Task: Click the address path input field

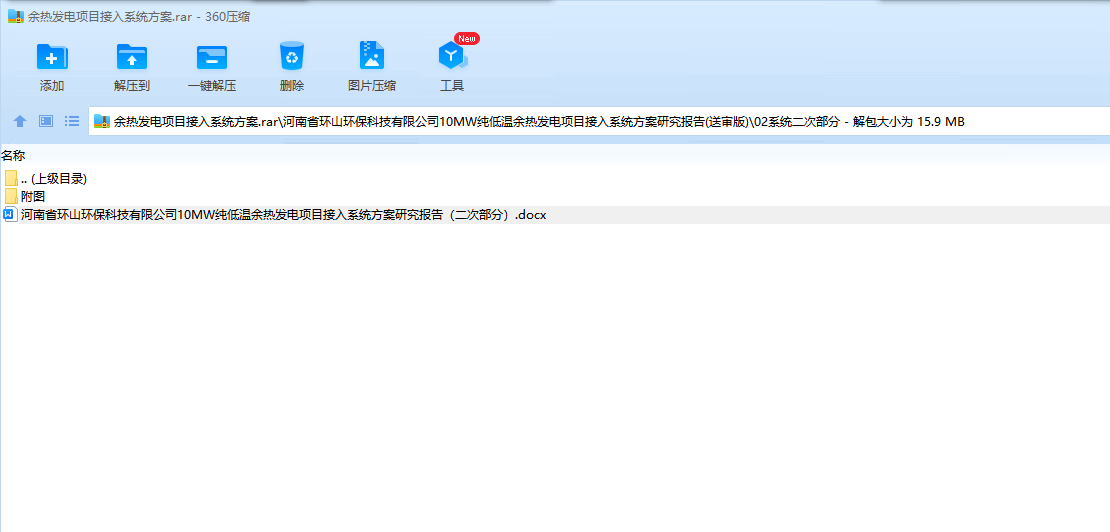Action: click(599, 122)
